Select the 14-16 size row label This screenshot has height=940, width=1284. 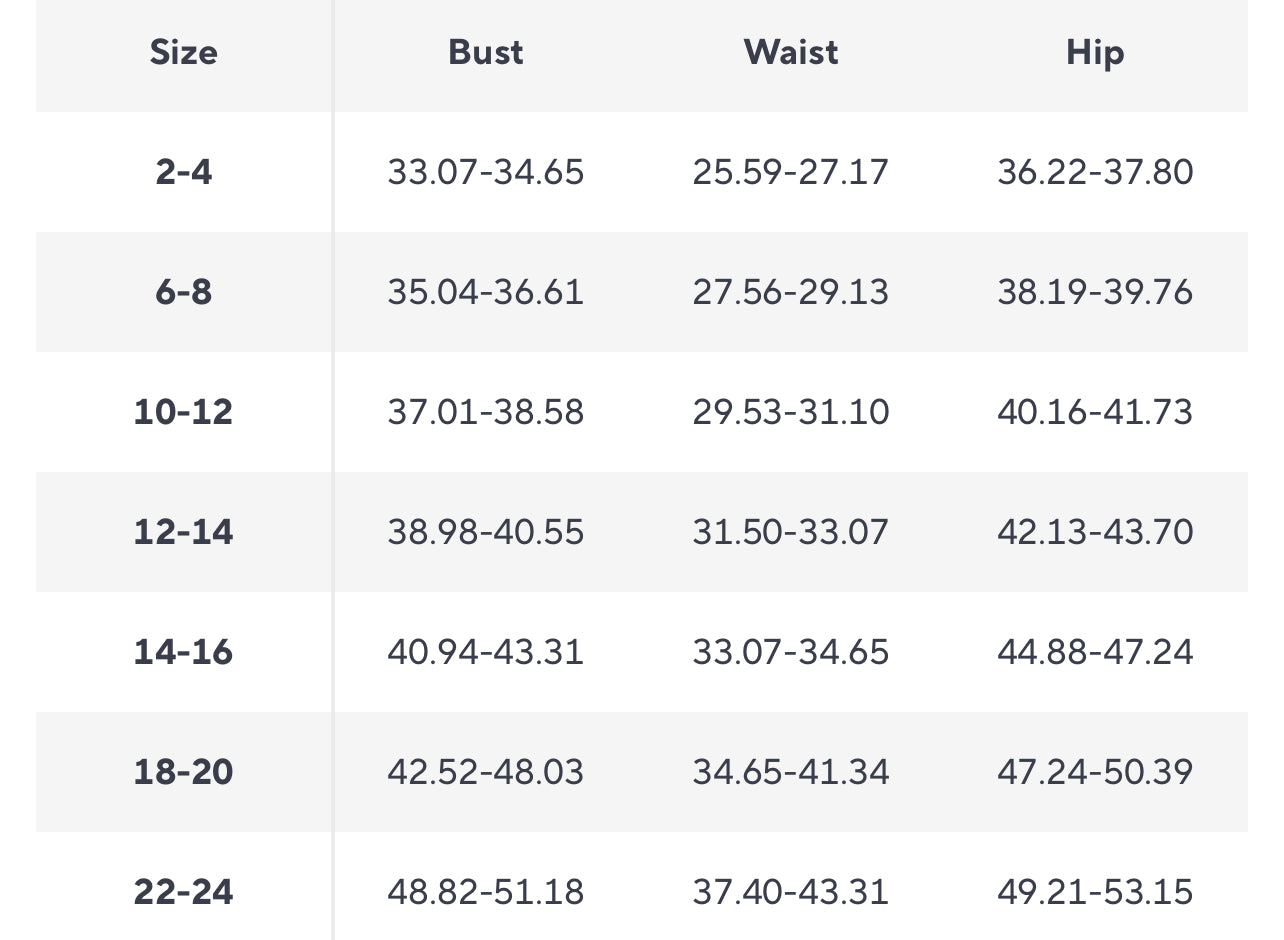tap(183, 652)
